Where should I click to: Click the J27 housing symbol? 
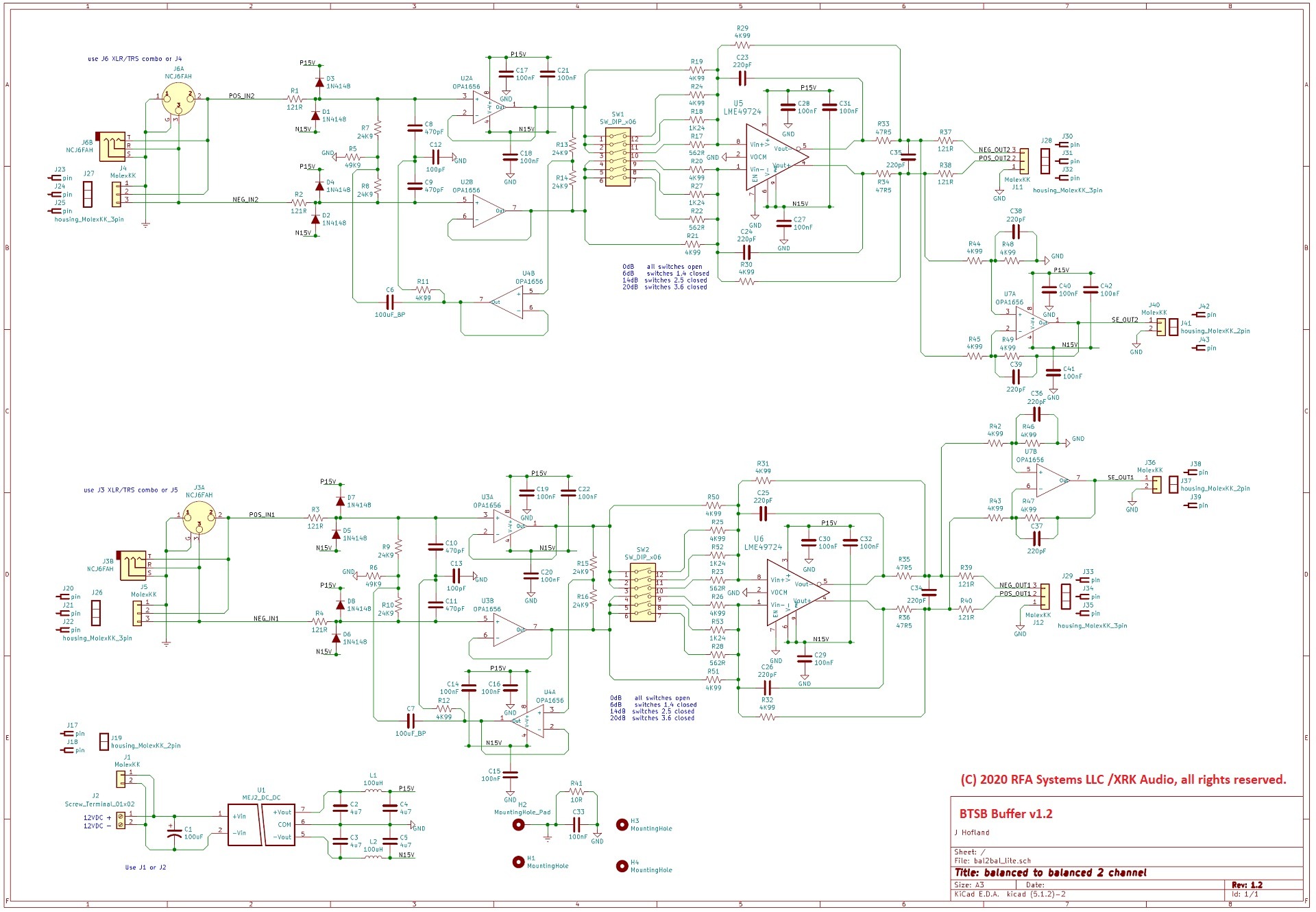(88, 194)
